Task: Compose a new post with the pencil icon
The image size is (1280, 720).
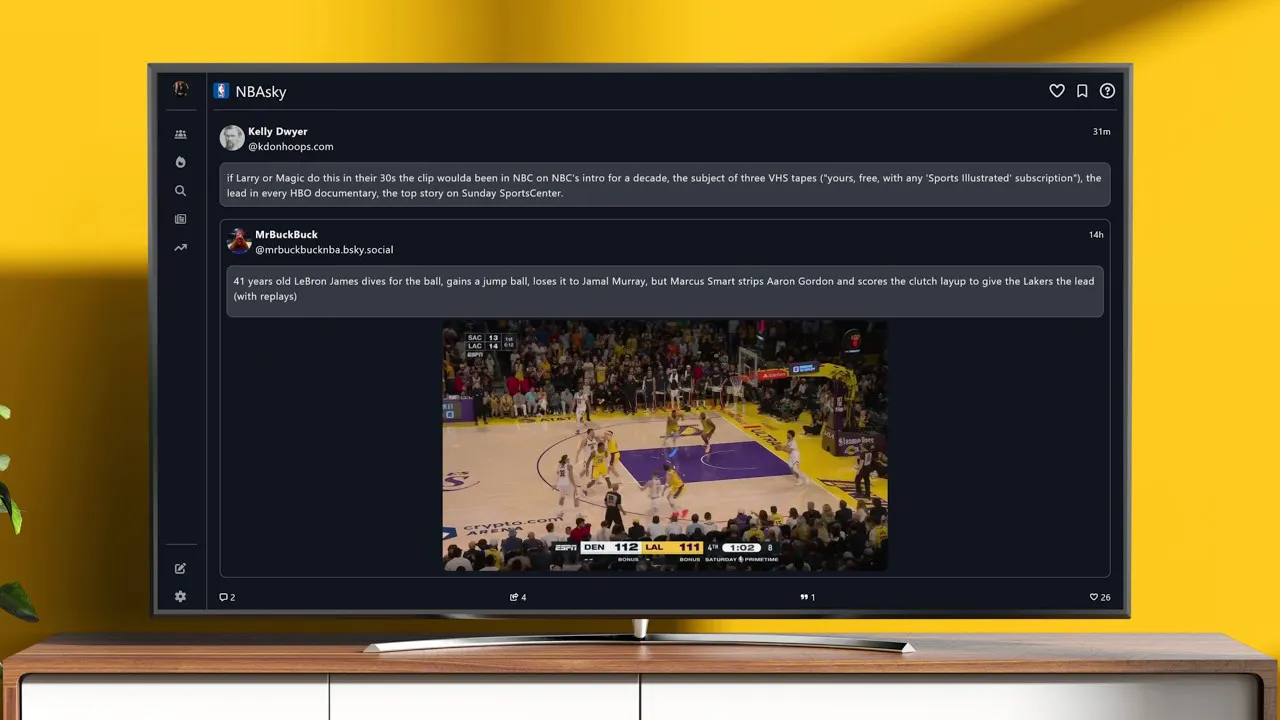Action: (x=180, y=569)
